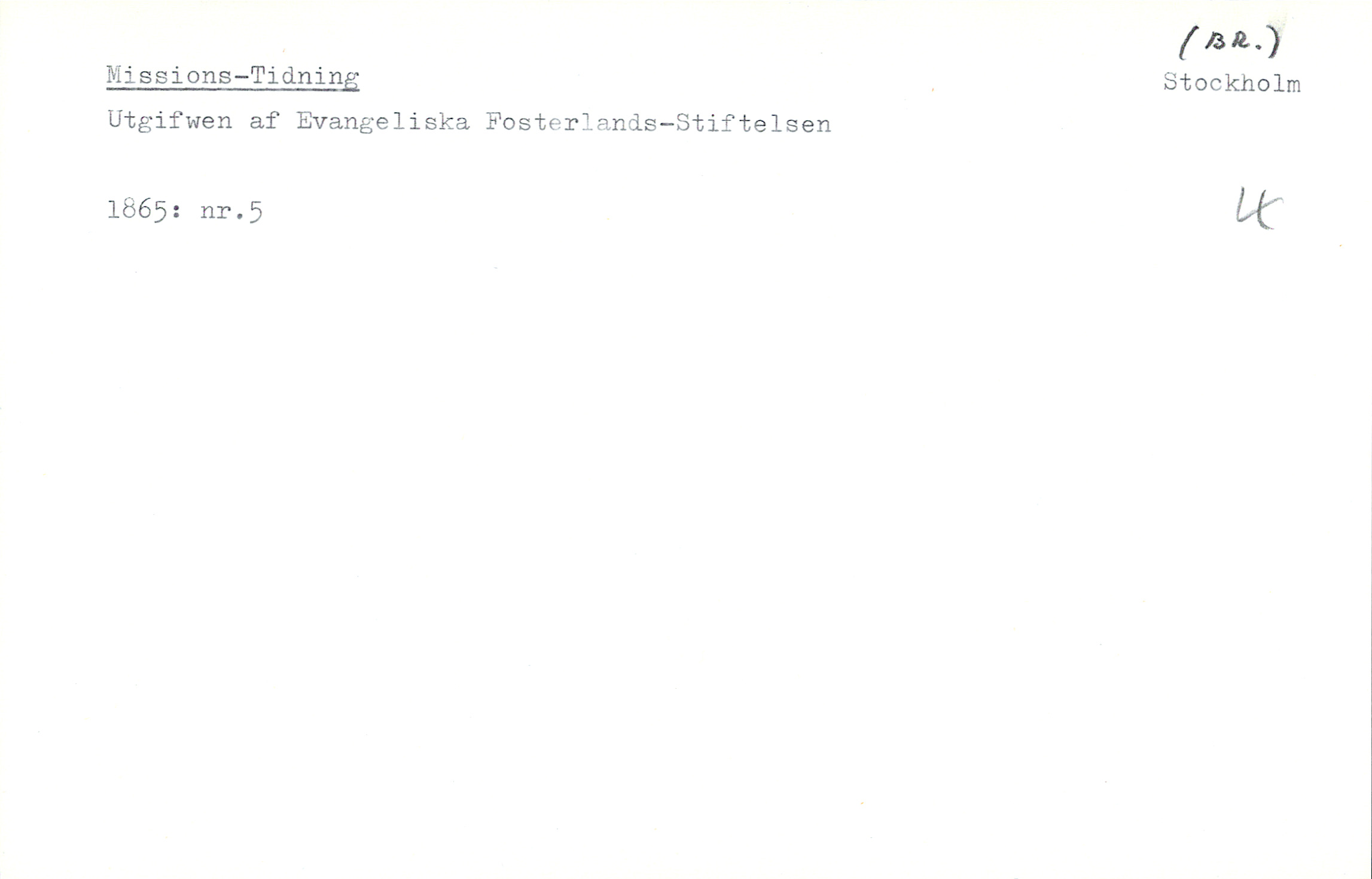Click the underline beneath Missions-Tidning
This screenshot has width=1372, height=879.
pos(233,89)
